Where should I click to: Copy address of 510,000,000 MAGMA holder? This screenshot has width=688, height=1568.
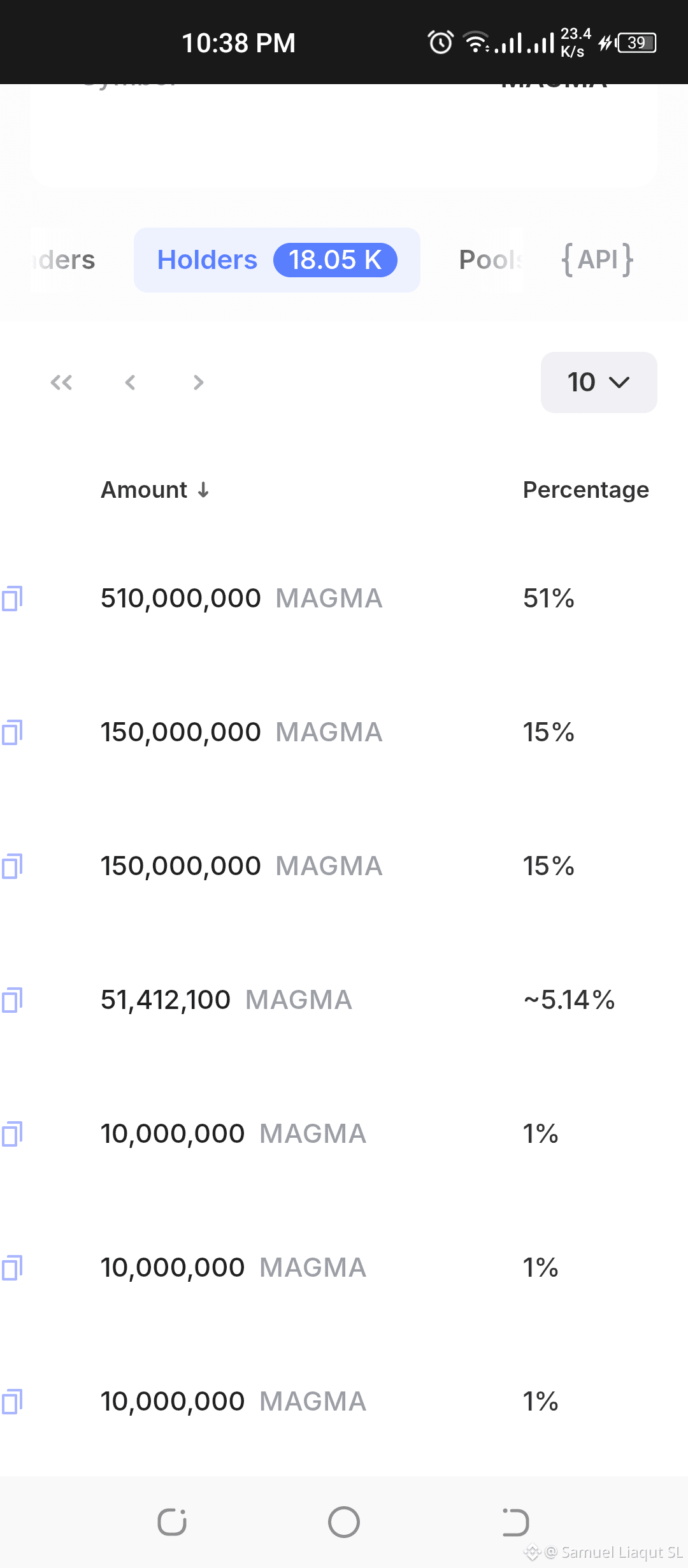tap(11, 599)
